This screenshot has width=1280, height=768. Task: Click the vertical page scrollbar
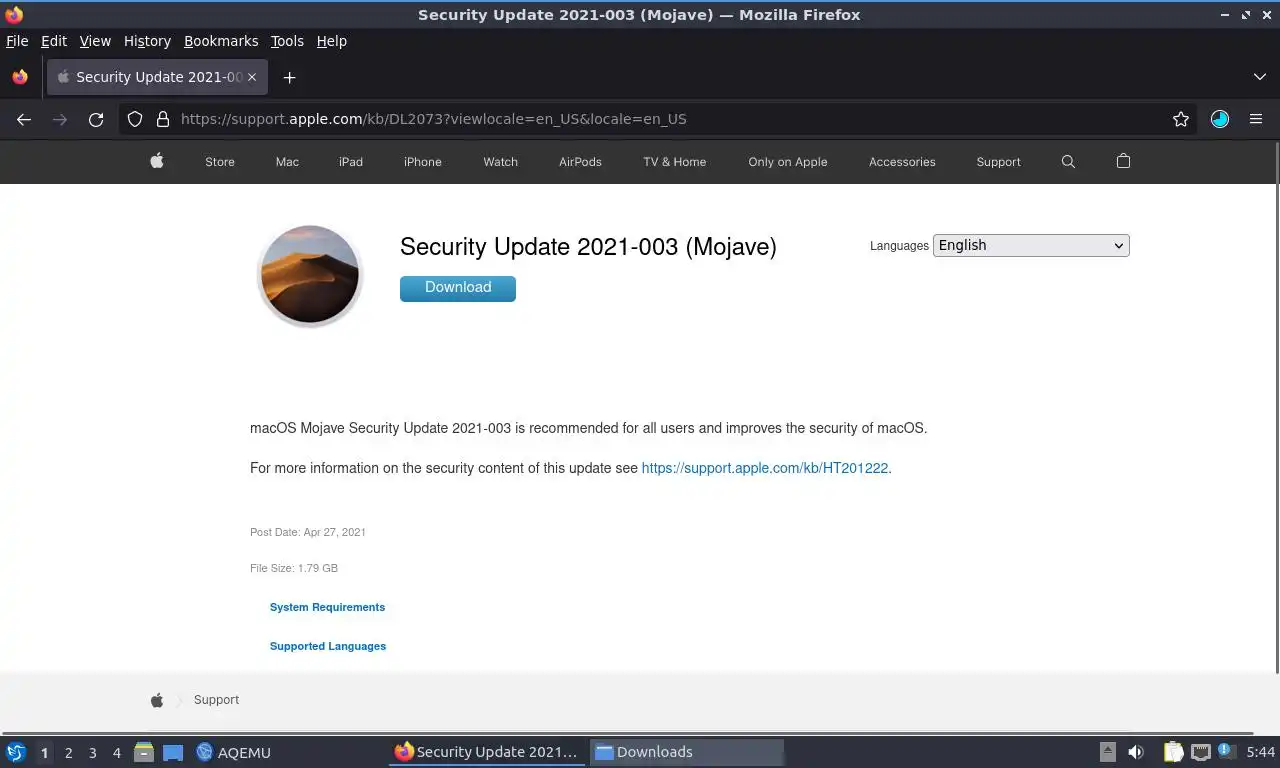[1276, 408]
